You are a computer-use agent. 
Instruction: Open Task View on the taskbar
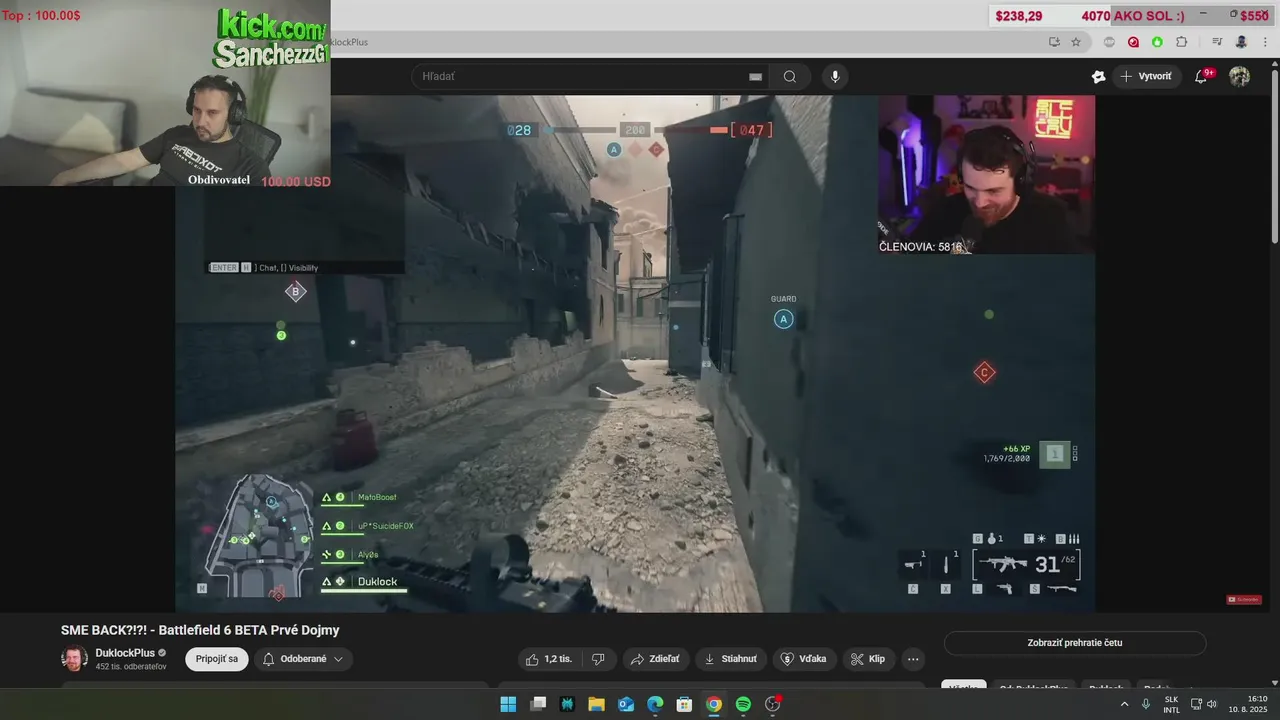(538, 704)
